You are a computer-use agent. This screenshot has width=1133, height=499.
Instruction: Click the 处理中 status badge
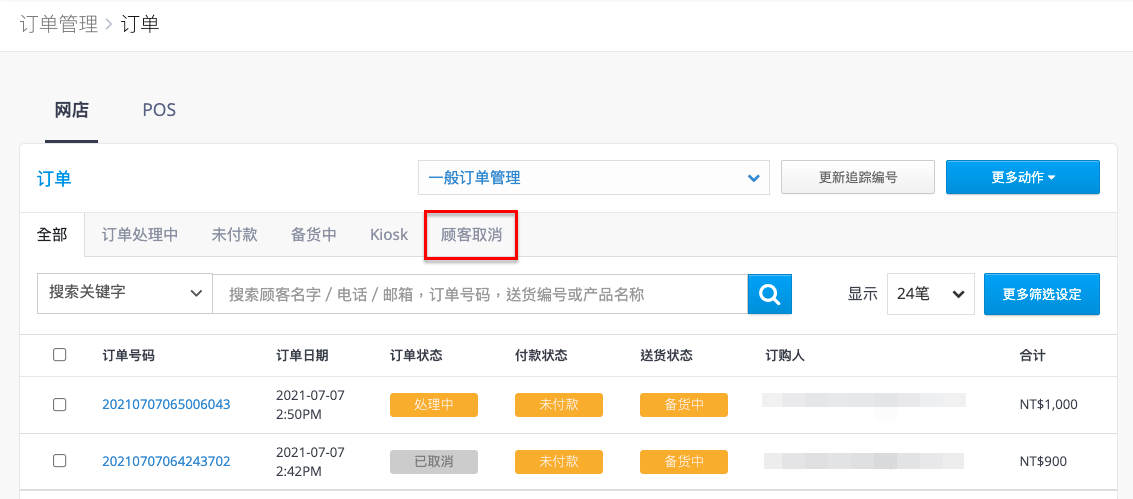point(434,404)
